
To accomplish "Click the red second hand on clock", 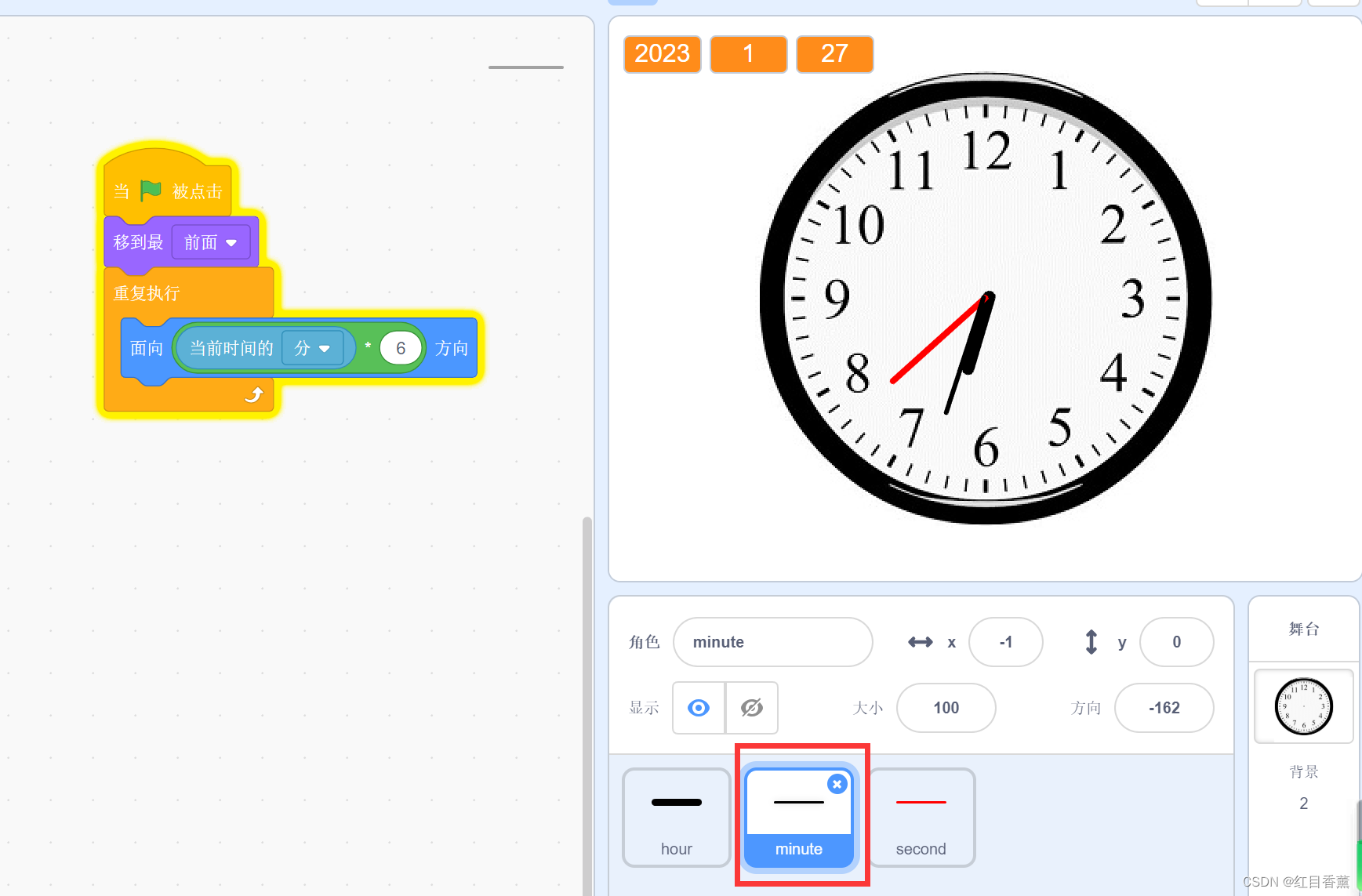I will pyautogui.click(x=939, y=339).
